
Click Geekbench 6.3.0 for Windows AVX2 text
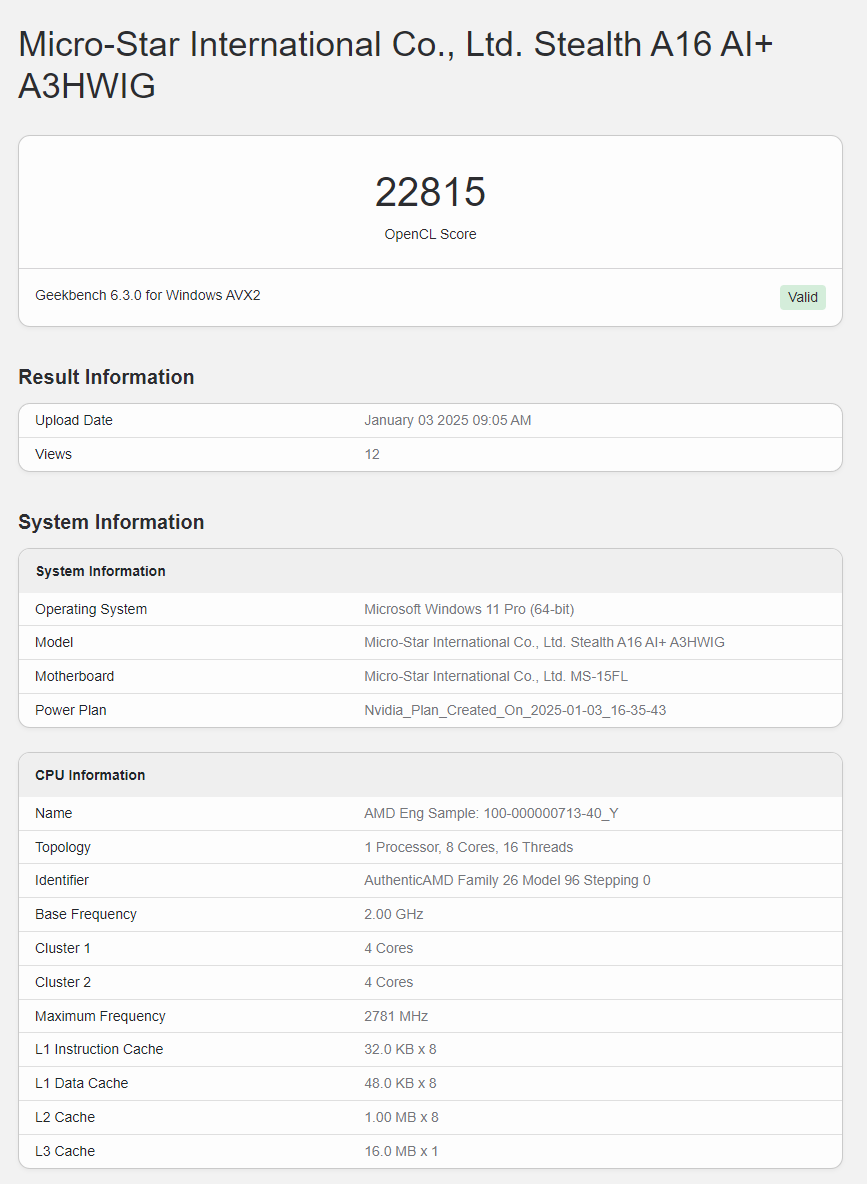click(148, 295)
